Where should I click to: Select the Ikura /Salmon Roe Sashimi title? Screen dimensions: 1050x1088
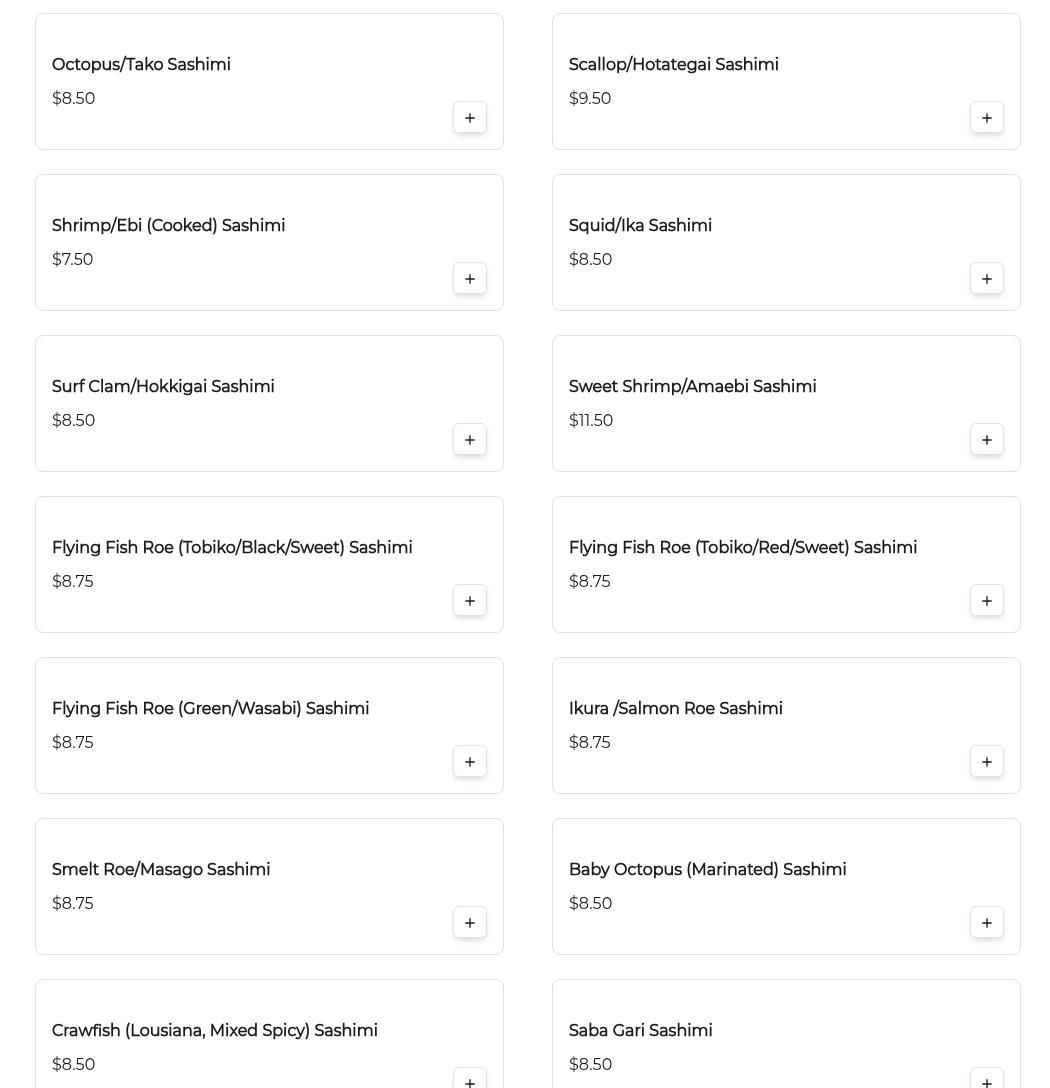[675, 709]
